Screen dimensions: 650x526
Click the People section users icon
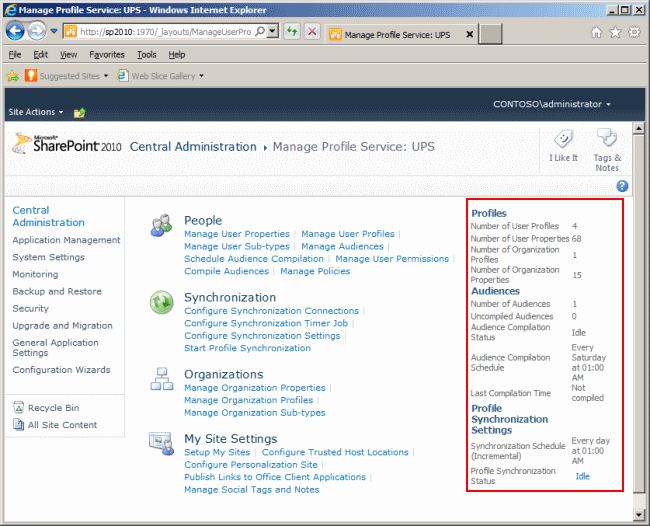161,225
